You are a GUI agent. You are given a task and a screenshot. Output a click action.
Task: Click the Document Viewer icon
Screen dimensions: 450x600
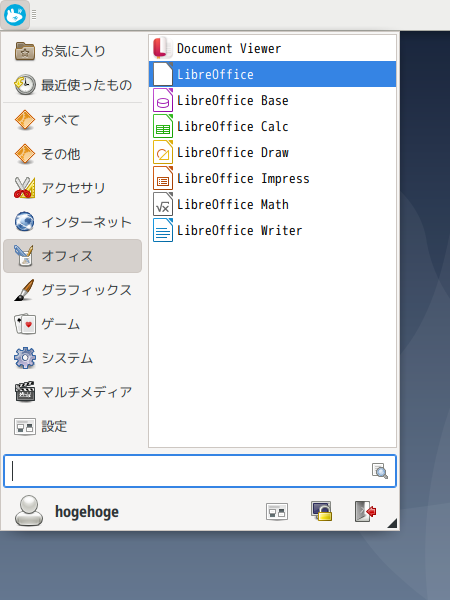click(x=163, y=48)
